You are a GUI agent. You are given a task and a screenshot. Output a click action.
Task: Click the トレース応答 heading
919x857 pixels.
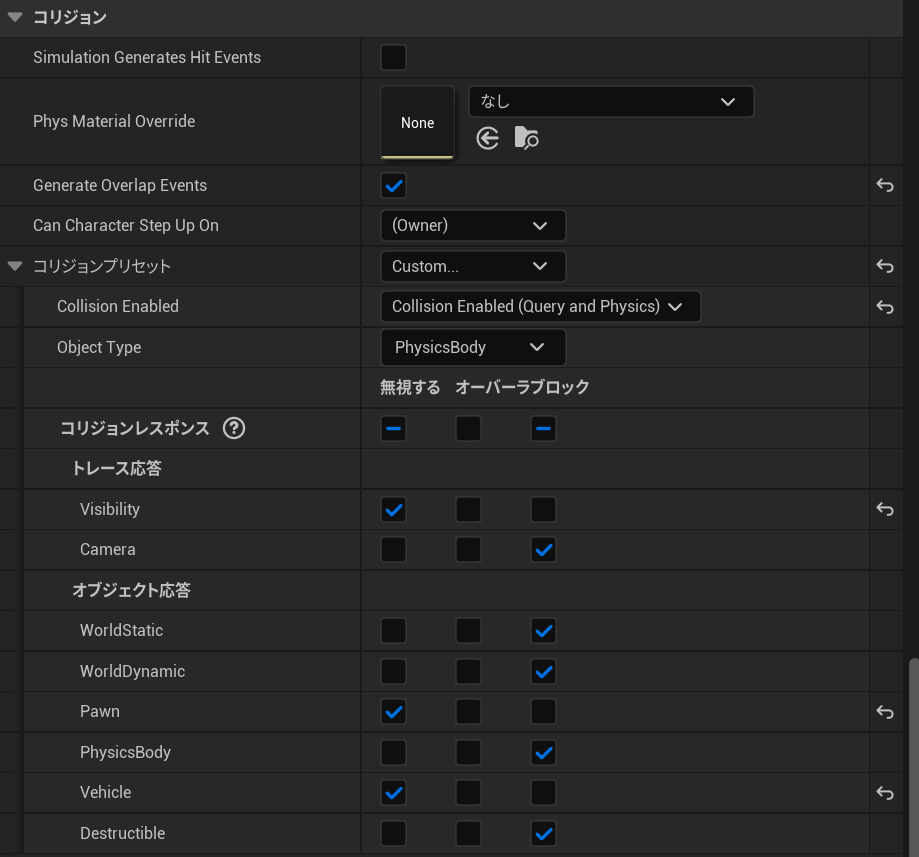pyautogui.click(x=117, y=468)
